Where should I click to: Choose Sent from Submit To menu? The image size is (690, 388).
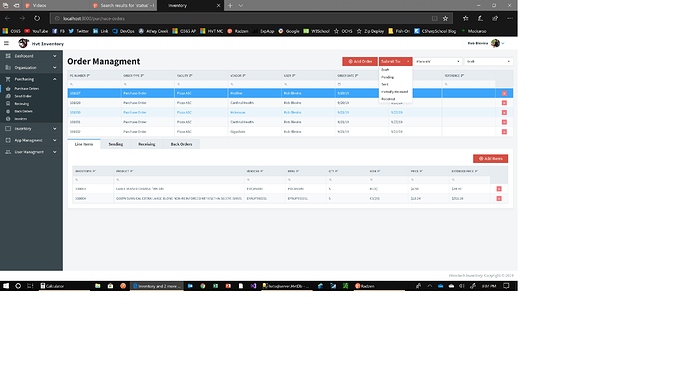click(x=385, y=84)
